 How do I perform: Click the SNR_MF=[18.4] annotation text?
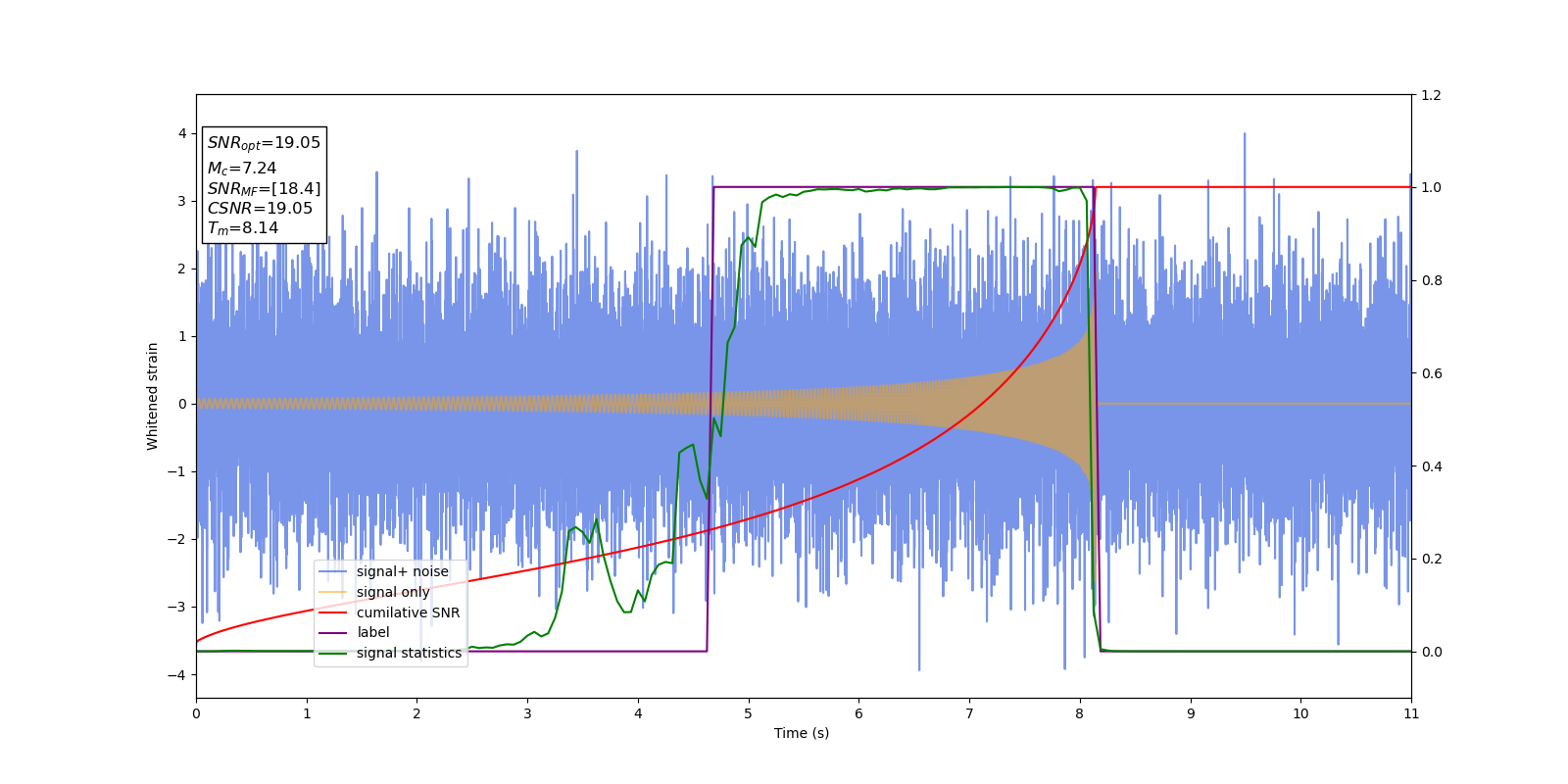[264, 188]
